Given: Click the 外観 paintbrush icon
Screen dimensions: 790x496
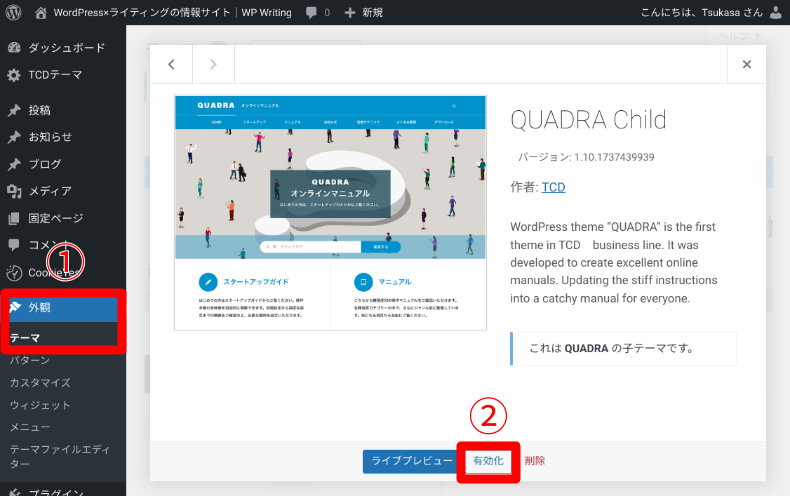Looking at the screenshot, I should click(x=15, y=307).
